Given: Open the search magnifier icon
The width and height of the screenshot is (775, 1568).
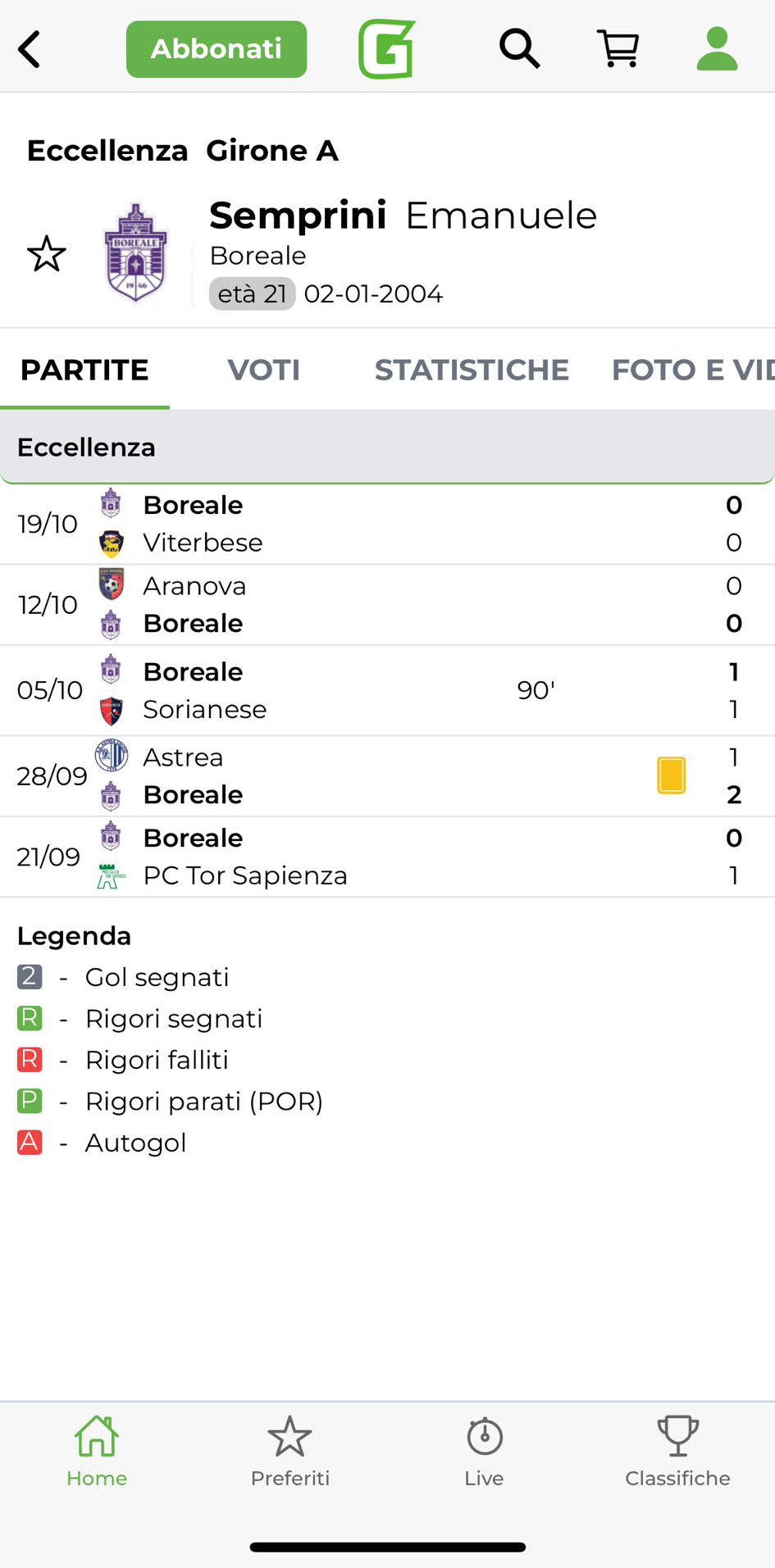Looking at the screenshot, I should click(x=519, y=49).
